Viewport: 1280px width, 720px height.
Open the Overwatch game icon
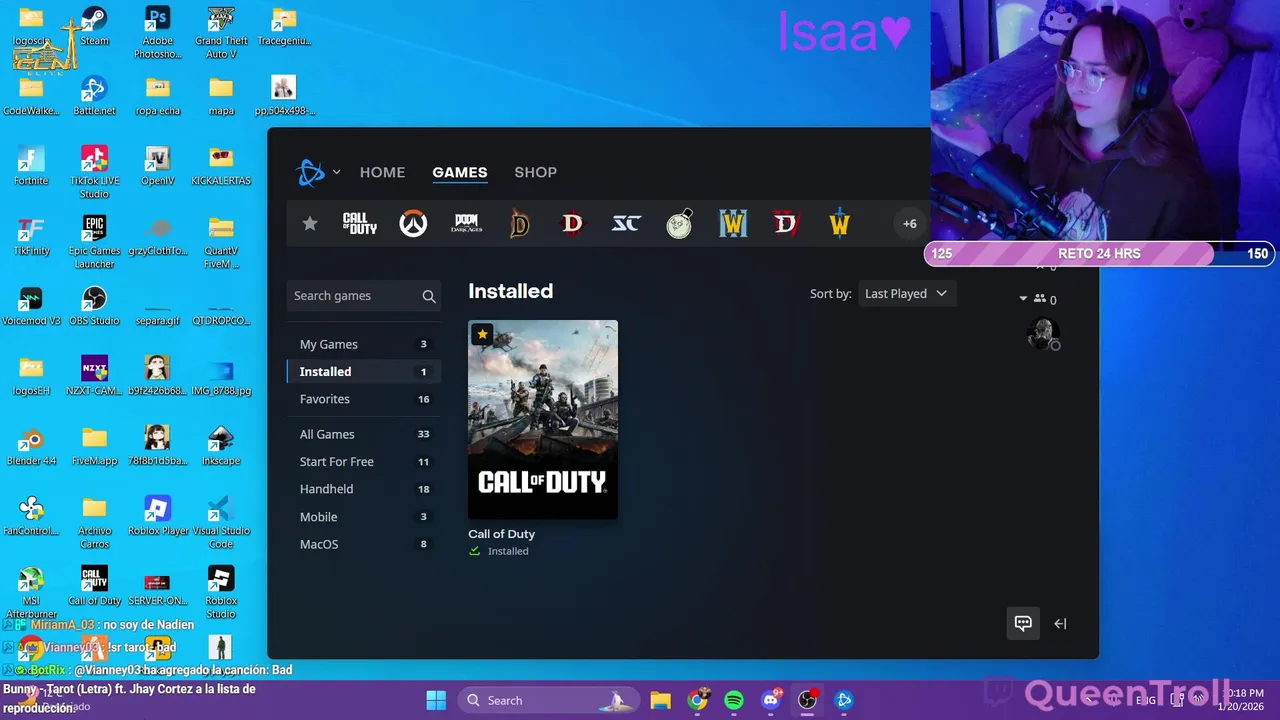(x=413, y=224)
